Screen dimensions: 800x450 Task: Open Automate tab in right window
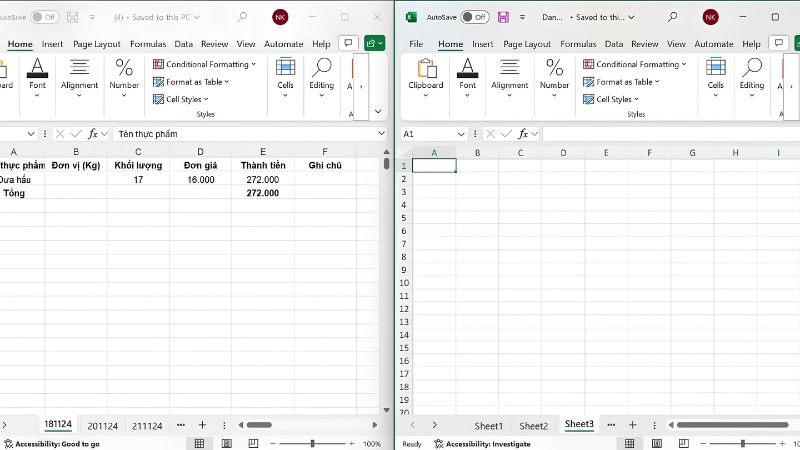[714, 44]
